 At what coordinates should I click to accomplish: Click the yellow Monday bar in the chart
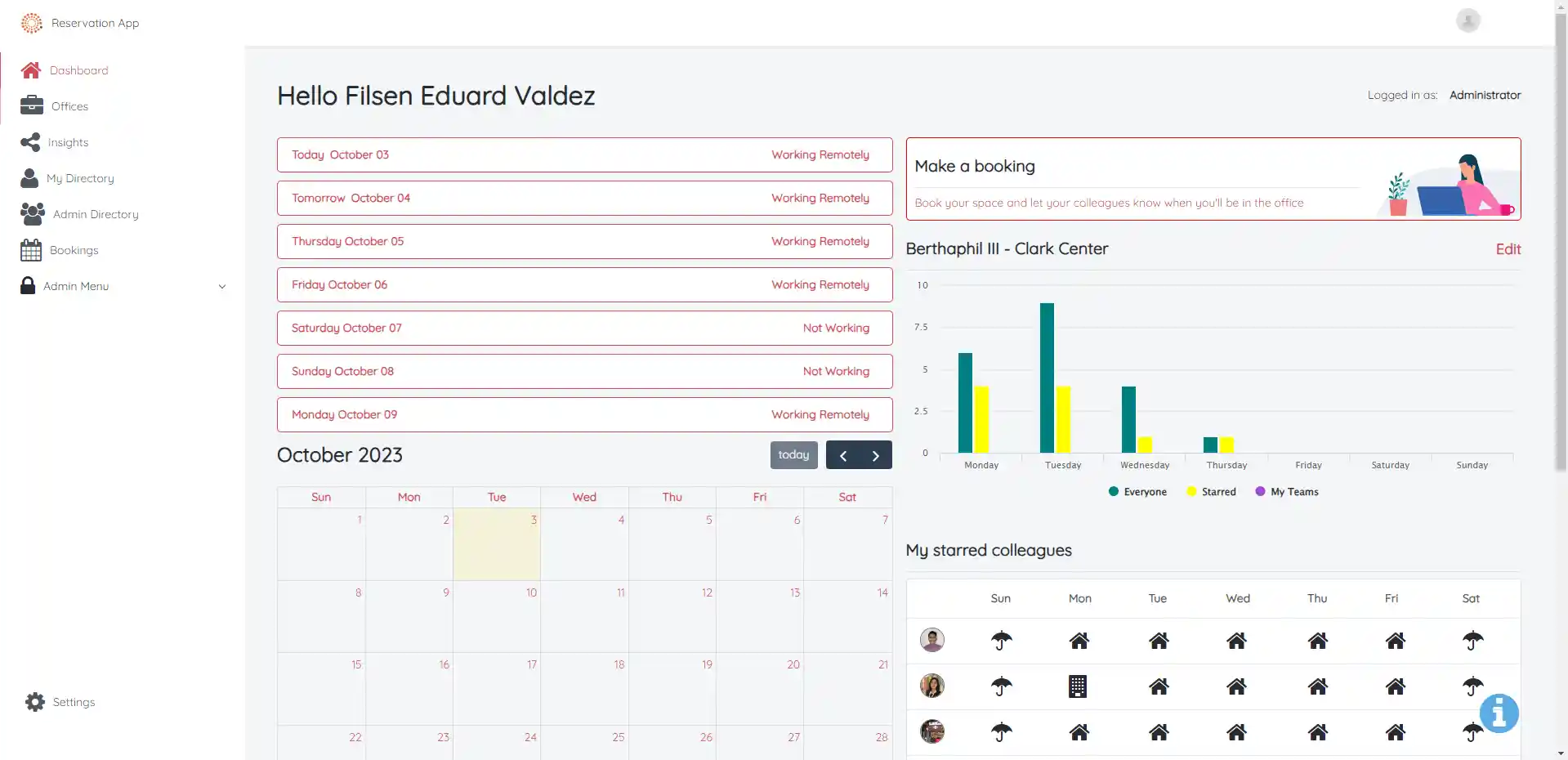point(981,419)
